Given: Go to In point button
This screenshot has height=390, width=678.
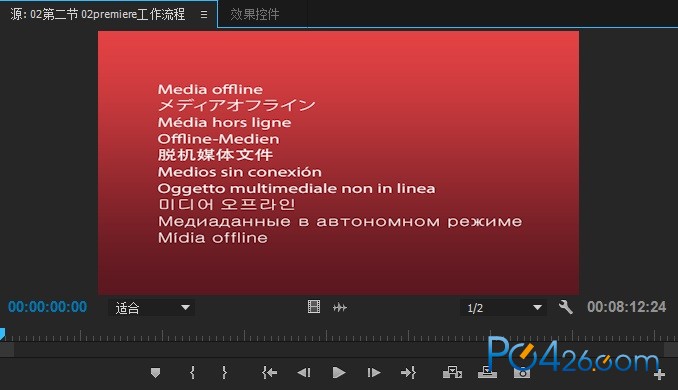Looking at the screenshot, I should (269, 372).
